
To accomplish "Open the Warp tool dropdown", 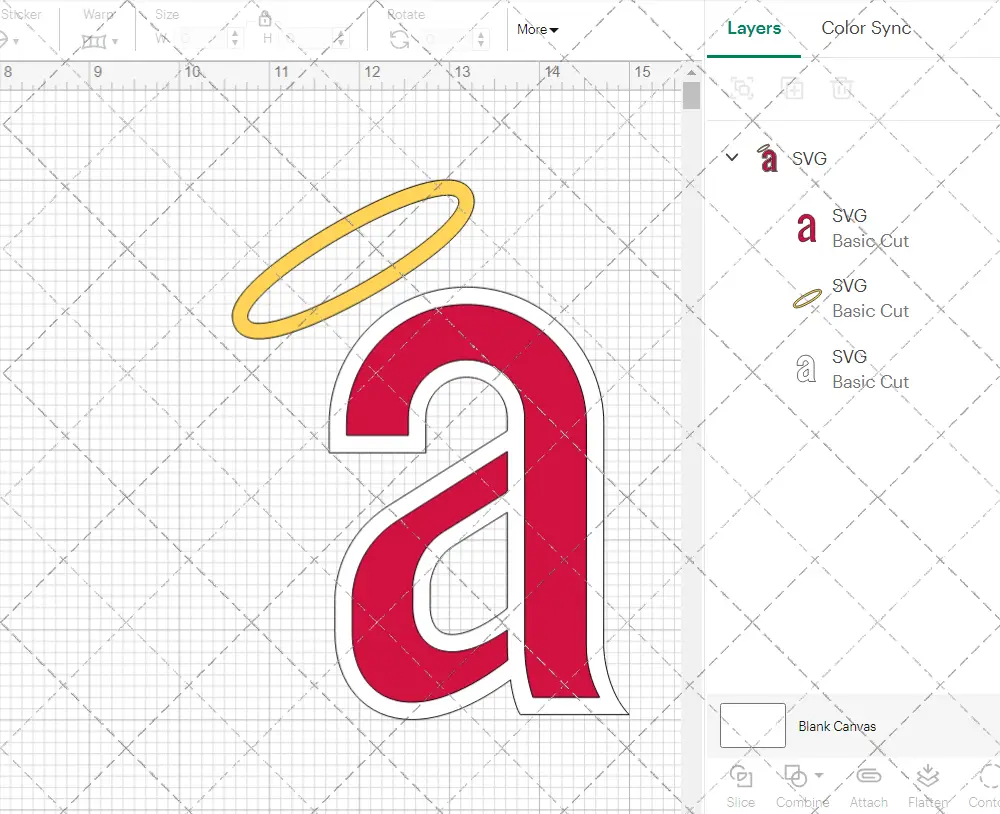I will pyautogui.click(x=115, y=41).
